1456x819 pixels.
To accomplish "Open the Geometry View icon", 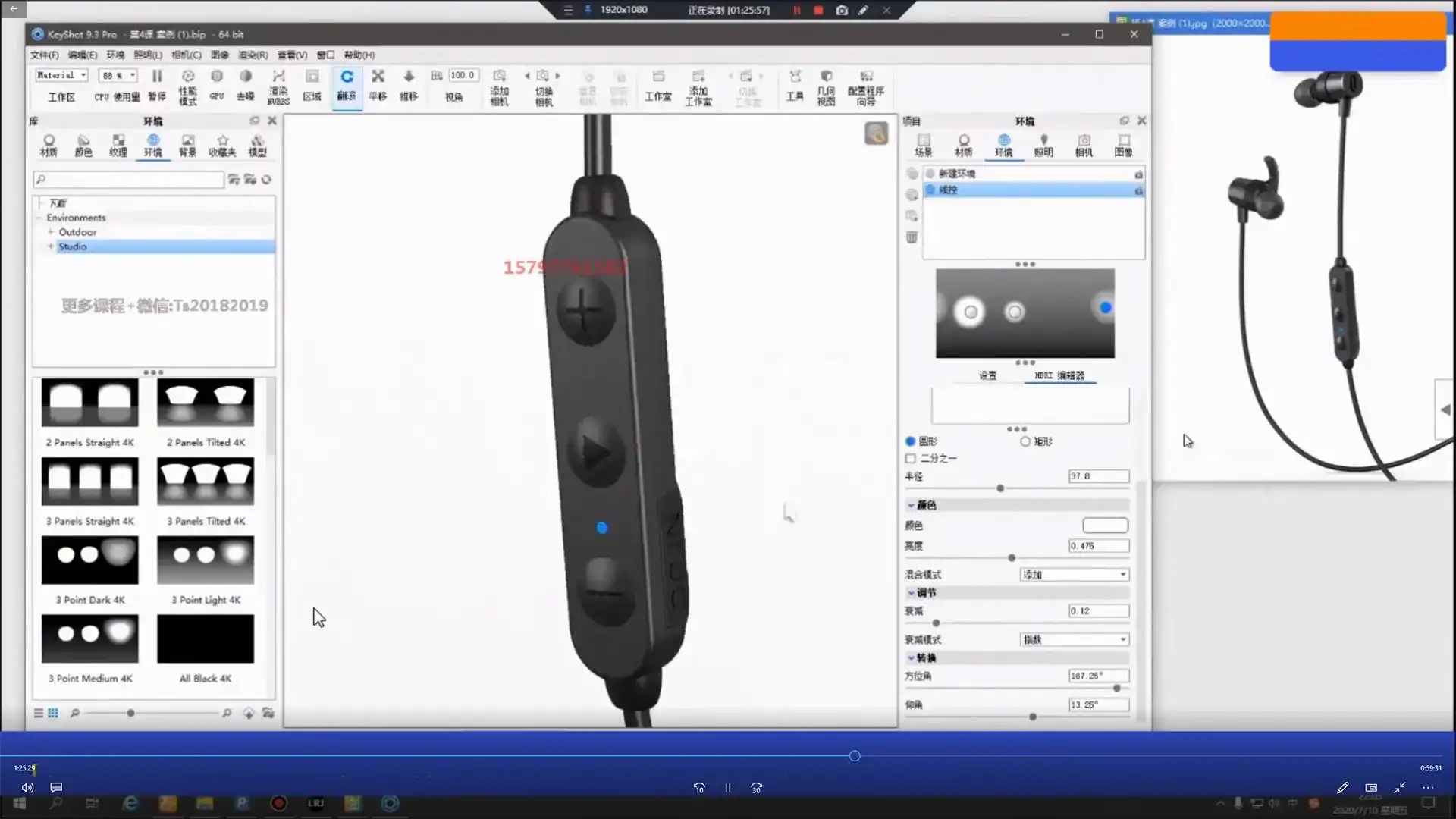I will coord(827,77).
